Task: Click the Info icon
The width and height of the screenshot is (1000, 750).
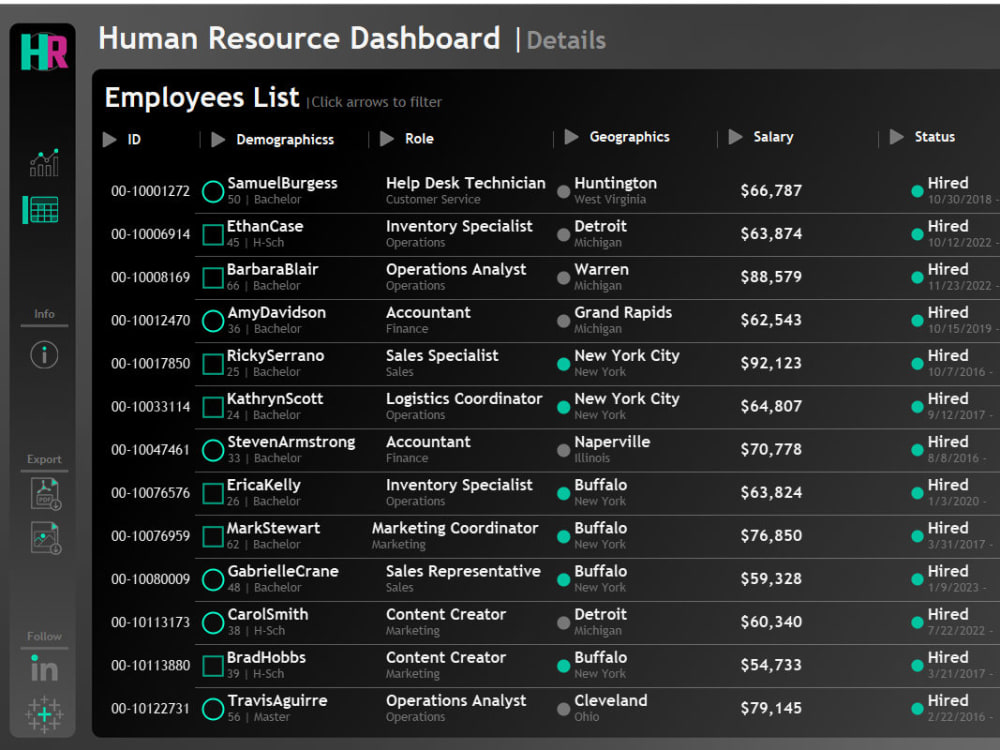Action: coord(43,355)
